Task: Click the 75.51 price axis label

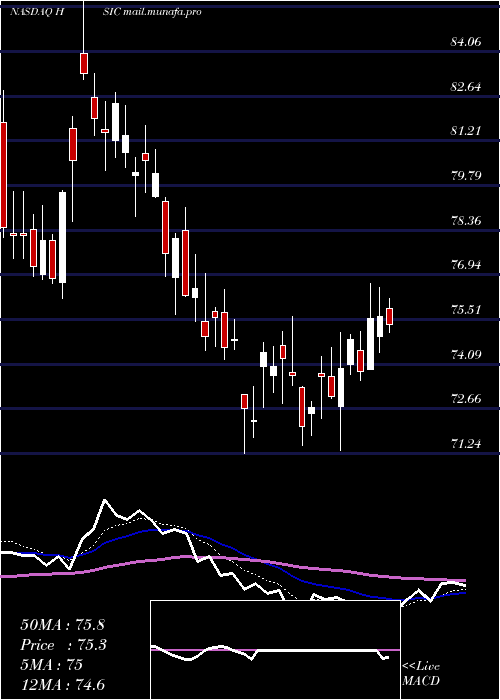Action: (x=466, y=309)
